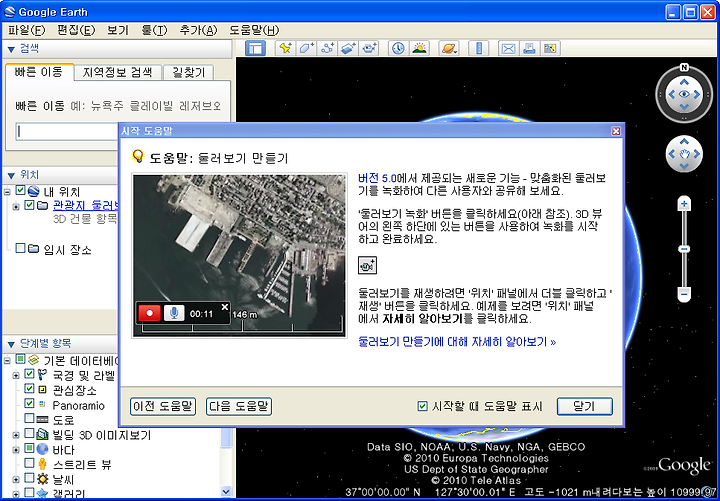
Task: Uncheck 국경 및 라벨 layer
Action: (x=29, y=374)
